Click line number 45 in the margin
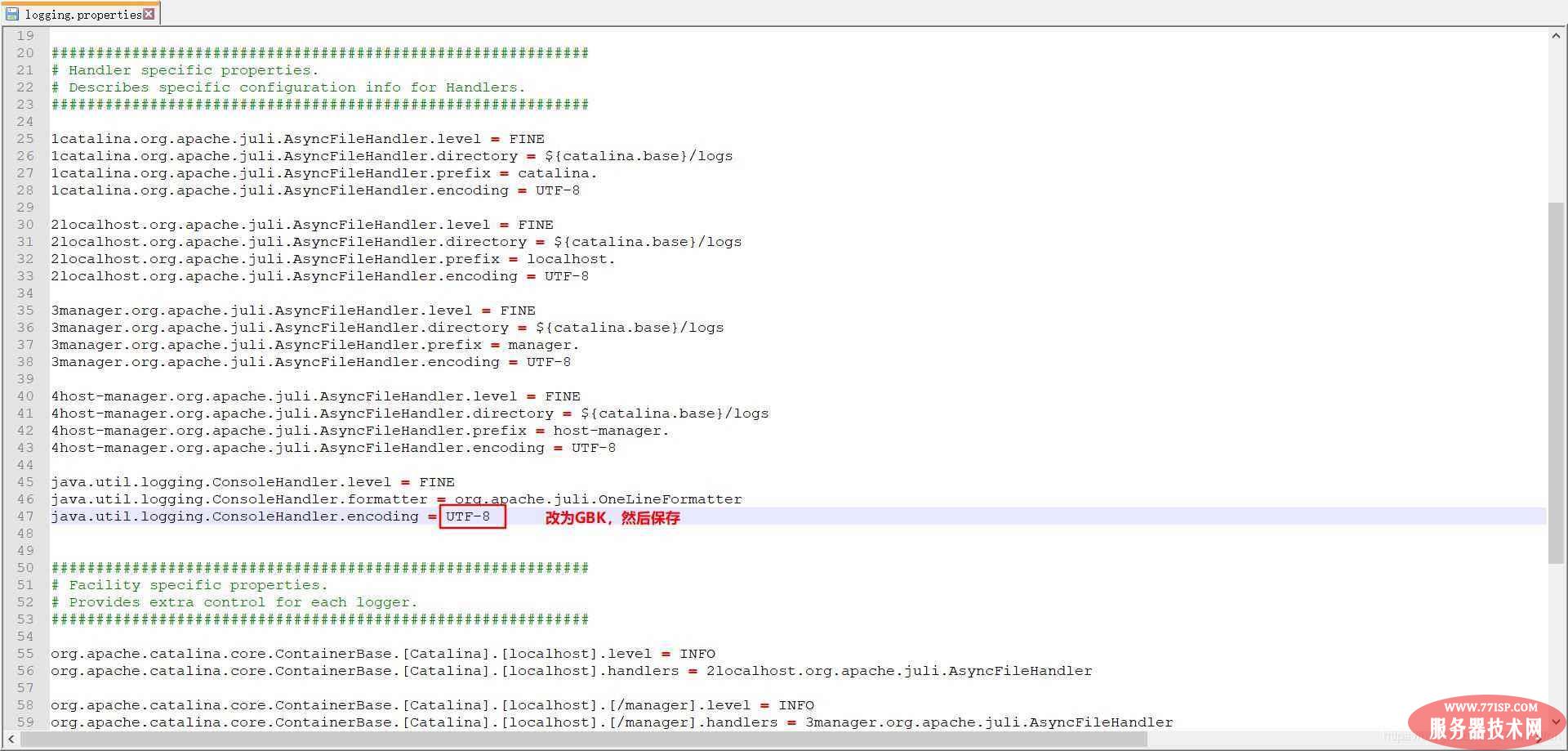Viewport: 1568px width, 751px height. (25, 482)
